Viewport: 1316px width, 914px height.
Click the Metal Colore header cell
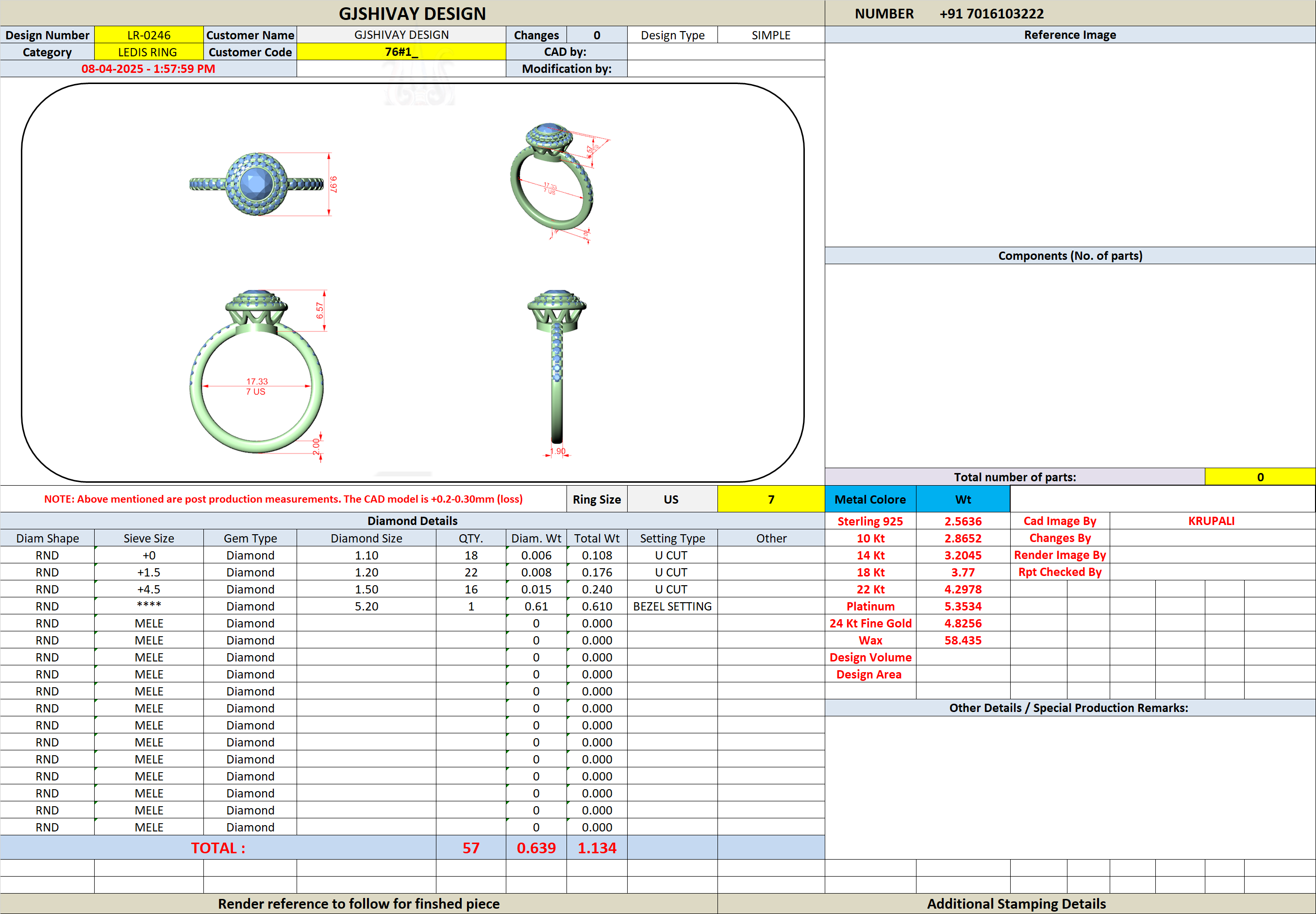pos(870,499)
